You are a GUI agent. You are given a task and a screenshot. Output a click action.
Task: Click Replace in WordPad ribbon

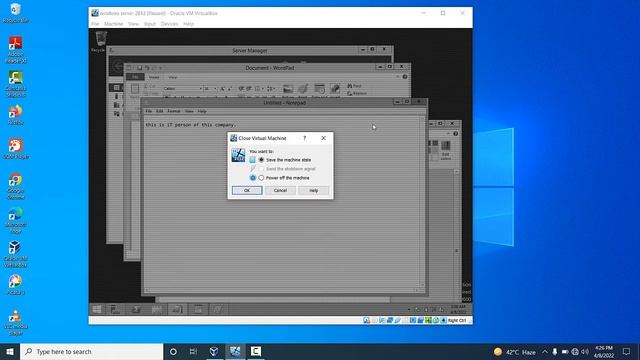pyautogui.click(x=357, y=93)
